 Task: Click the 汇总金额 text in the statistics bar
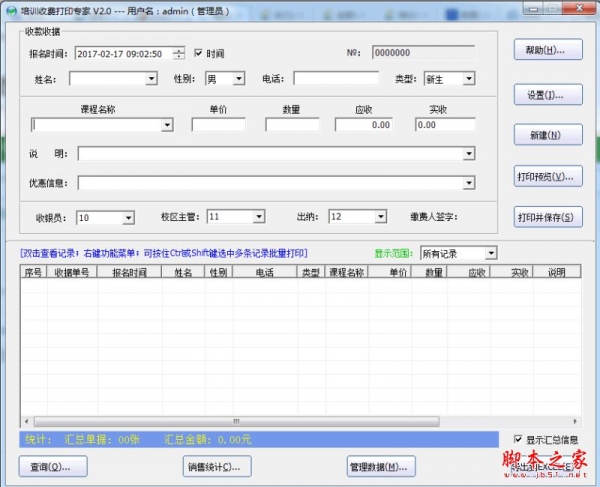tap(208, 439)
